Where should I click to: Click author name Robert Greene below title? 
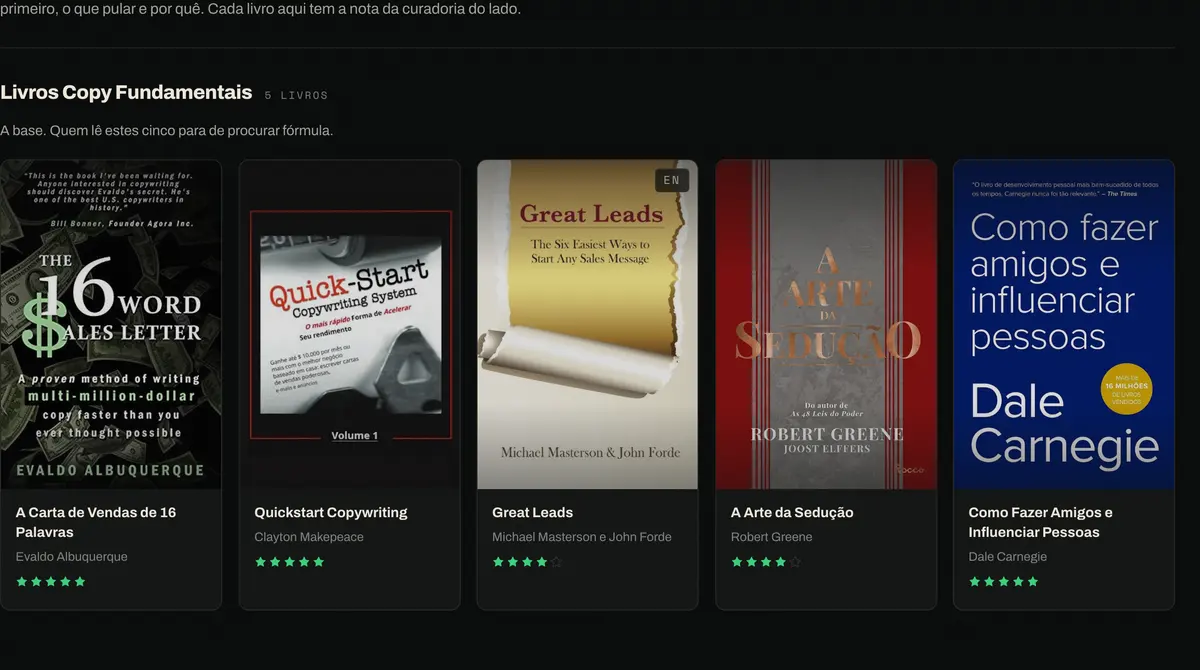point(772,537)
